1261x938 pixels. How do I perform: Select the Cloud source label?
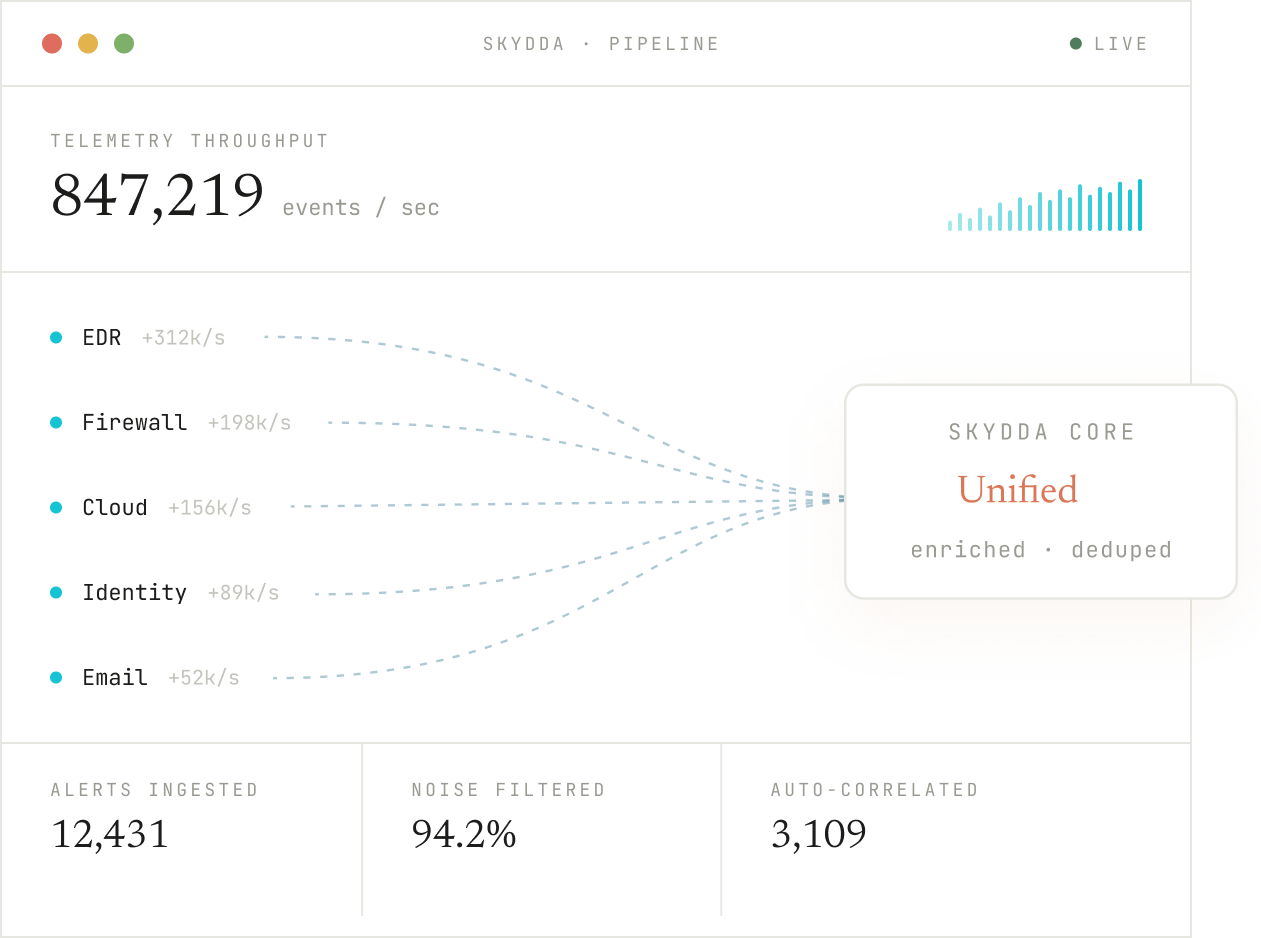coord(115,508)
